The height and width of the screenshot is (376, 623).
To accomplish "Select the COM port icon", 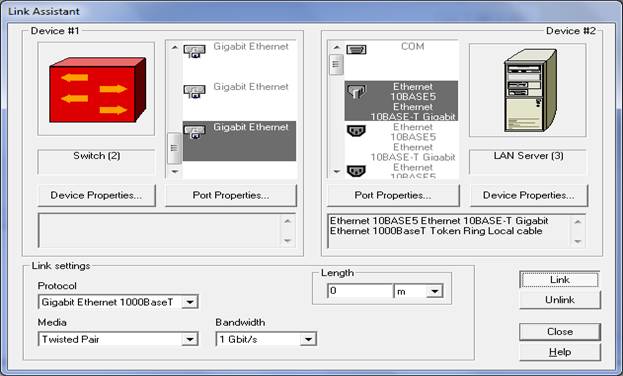I will (x=356, y=50).
